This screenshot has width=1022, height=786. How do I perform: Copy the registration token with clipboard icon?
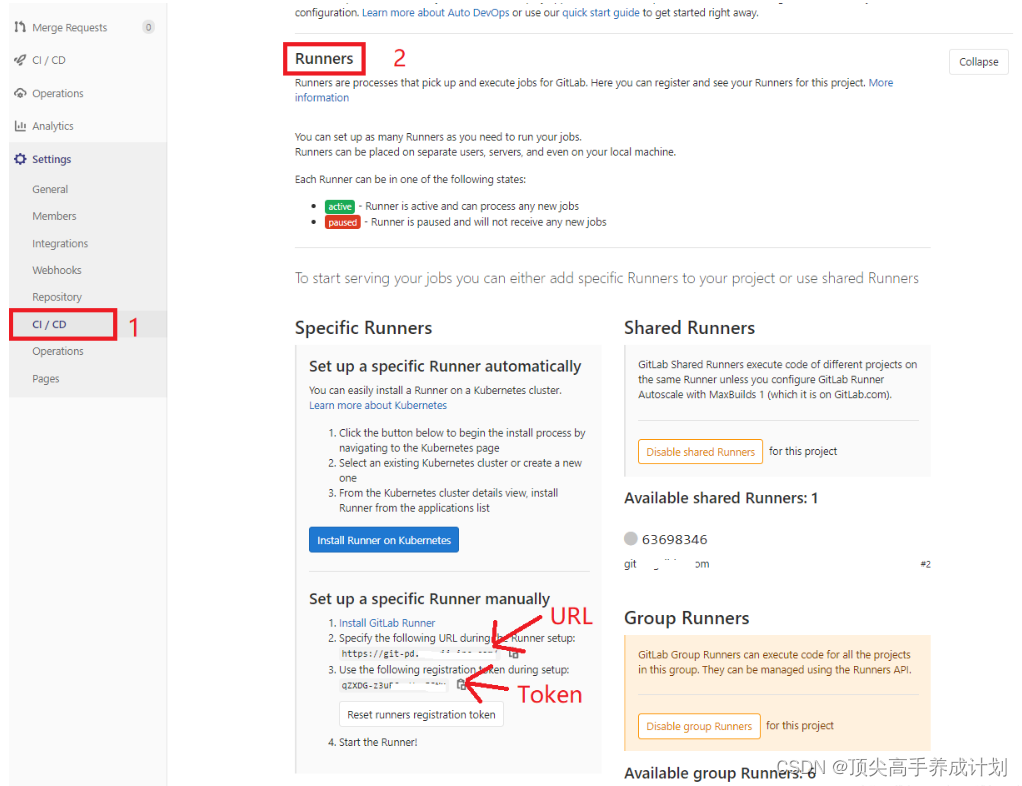pyautogui.click(x=461, y=684)
